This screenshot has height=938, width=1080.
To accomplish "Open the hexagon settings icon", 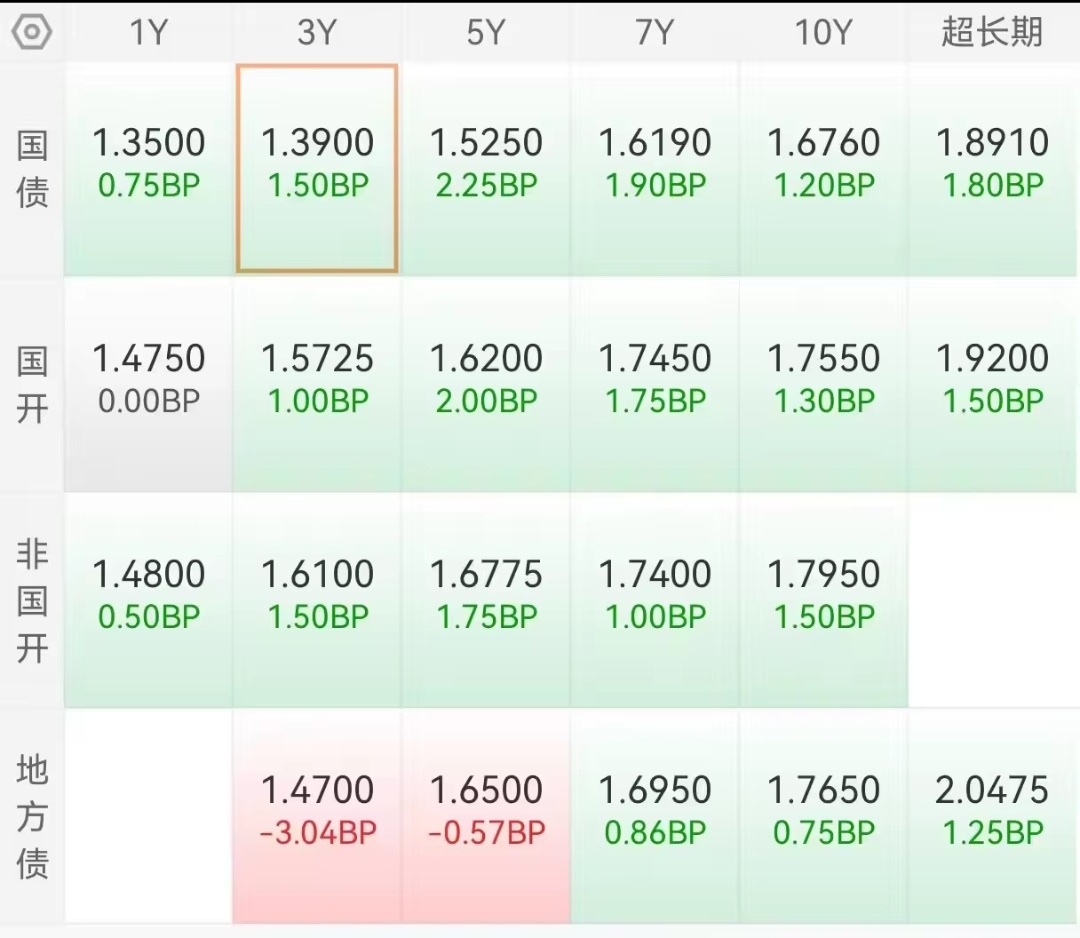I will click(32, 32).
